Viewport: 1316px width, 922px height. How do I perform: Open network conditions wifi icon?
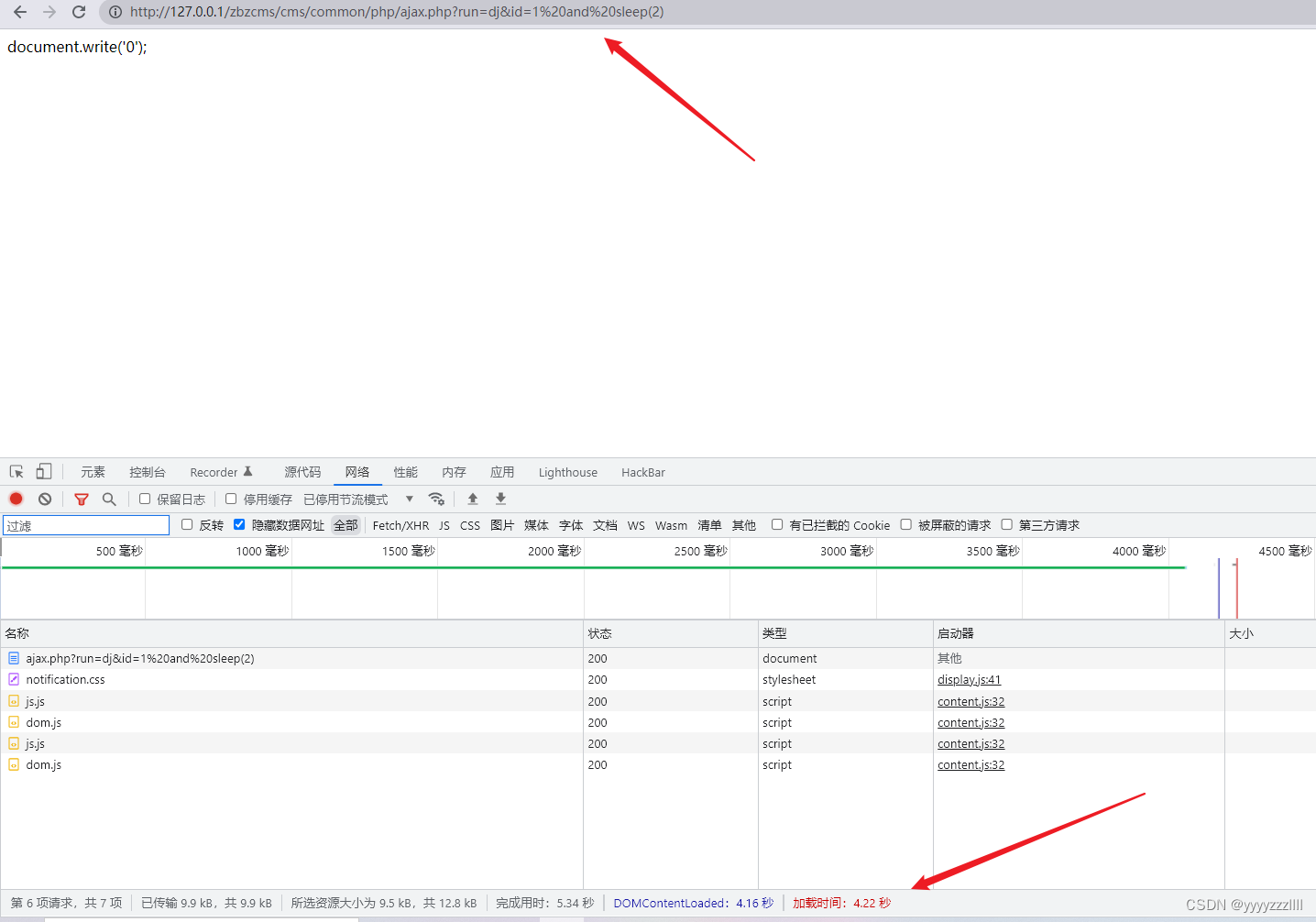(x=436, y=499)
